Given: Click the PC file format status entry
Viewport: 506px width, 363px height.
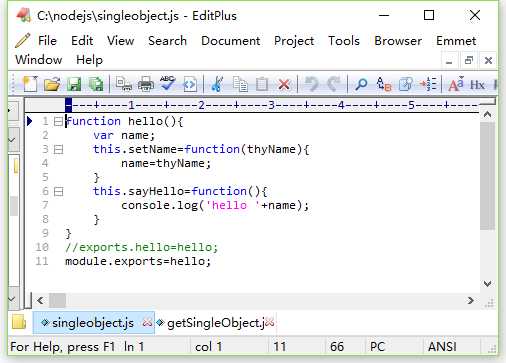Looking at the screenshot, I should click(377, 347).
